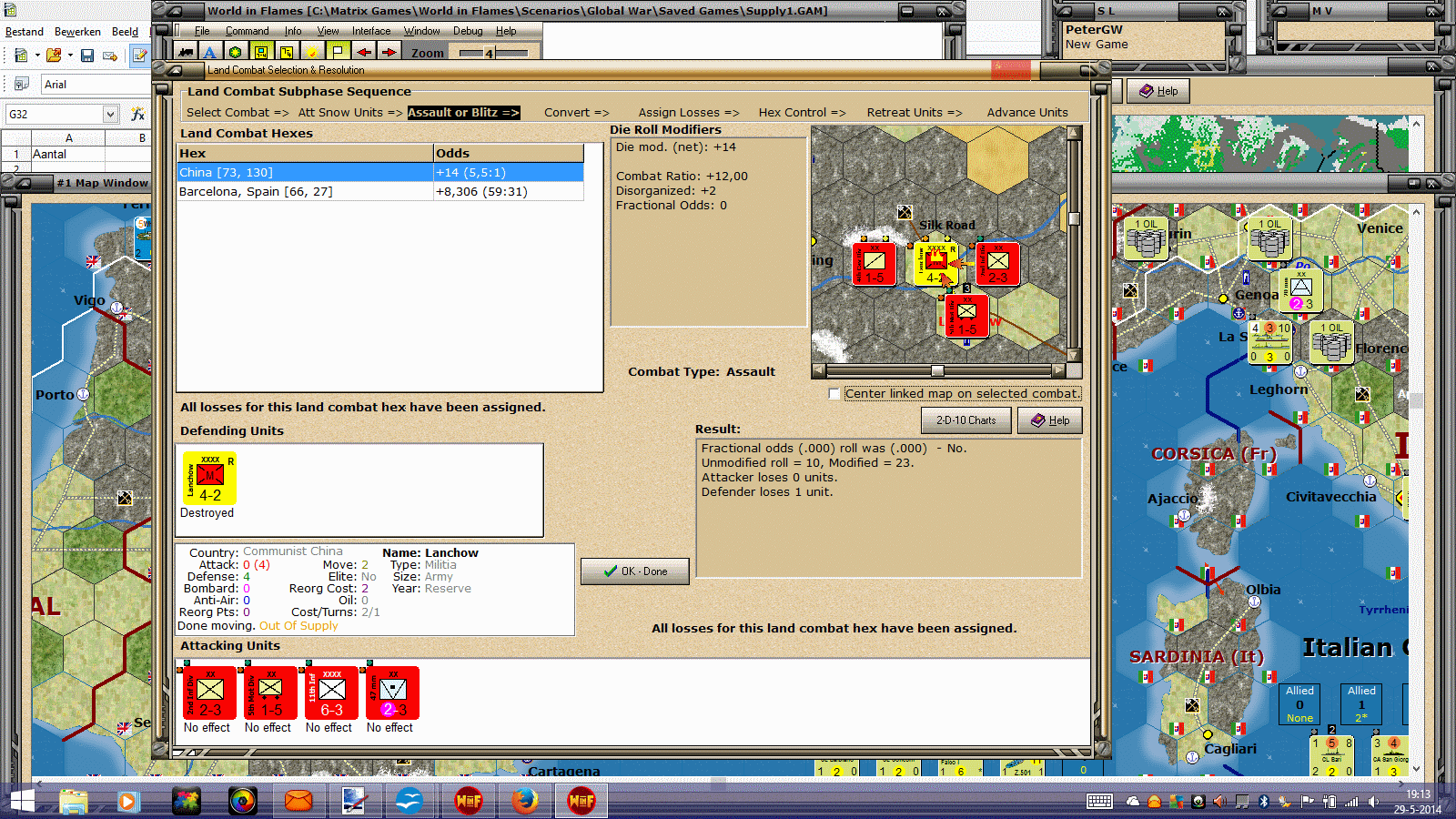Open the spreadsheet open-file dropdown arrow

point(70,56)
